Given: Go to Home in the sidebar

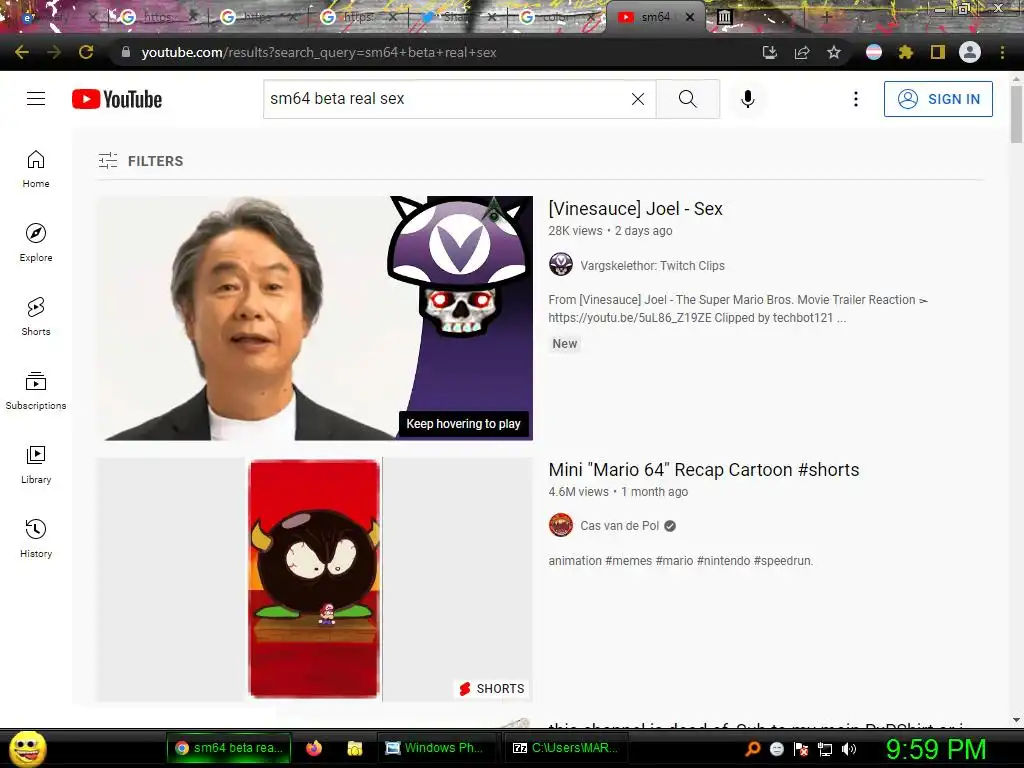Looking at the screenshot, I should click(36, 169).
